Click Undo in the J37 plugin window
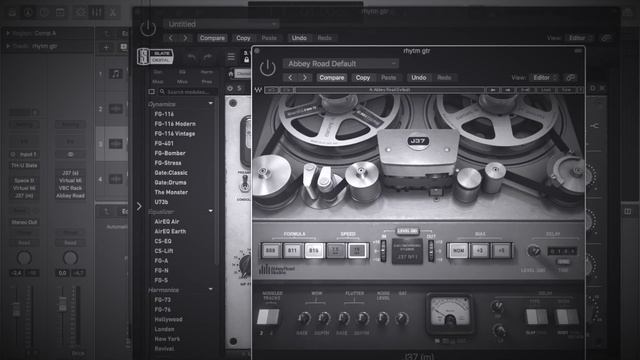Screen dimensions: 640x360 tap(418, 78)
